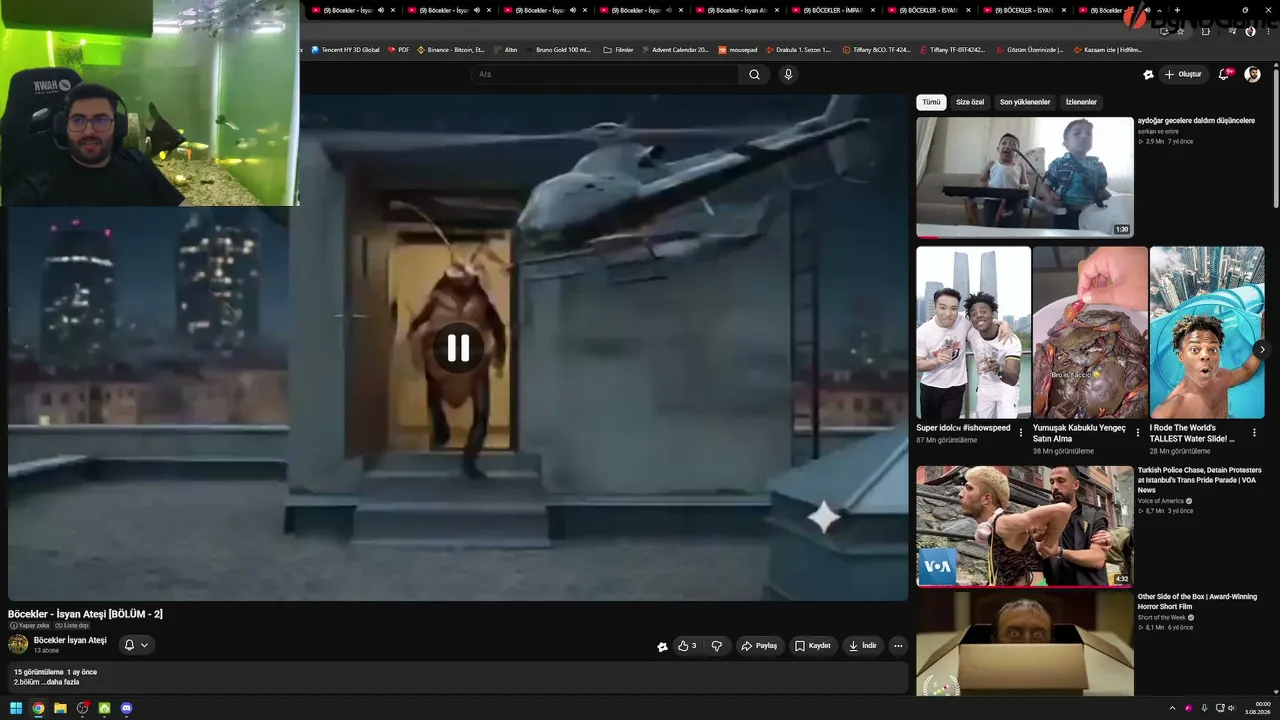Screen dimensions: 1280x720
Task: Expand description with ...daha fazla
Action: coord(63,682)
